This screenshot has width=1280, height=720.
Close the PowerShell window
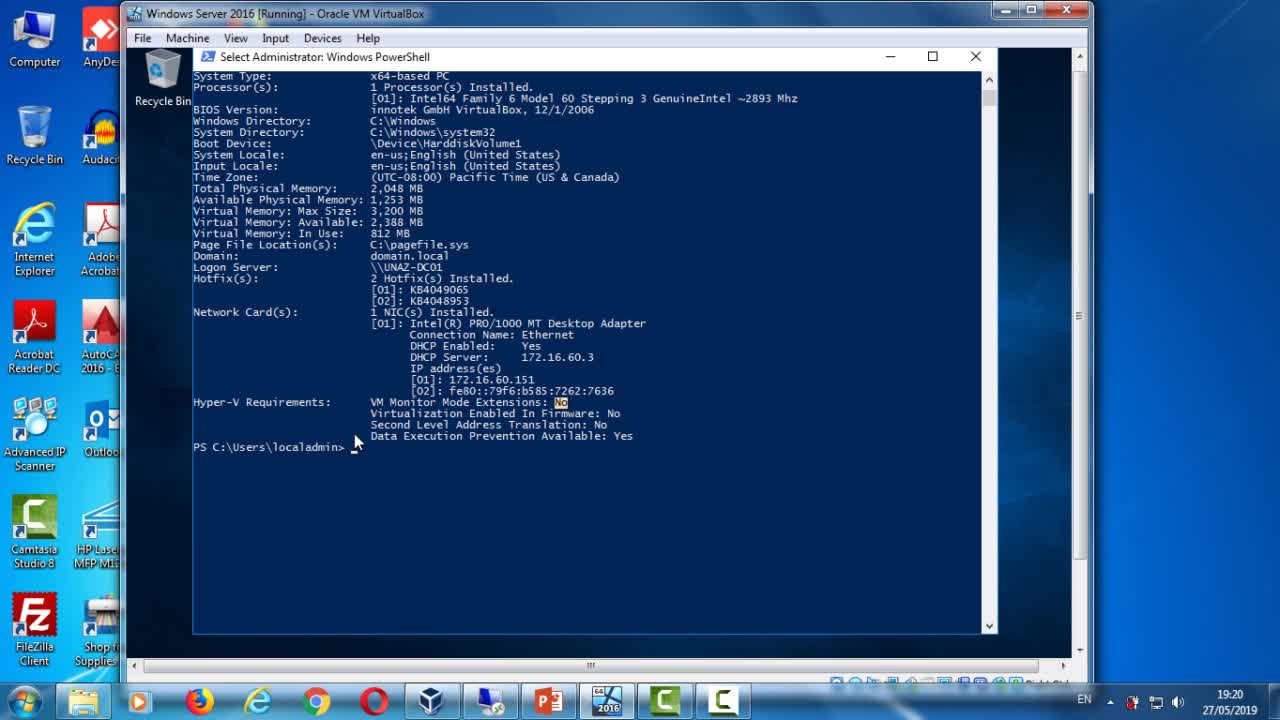[x=976, y=57]
